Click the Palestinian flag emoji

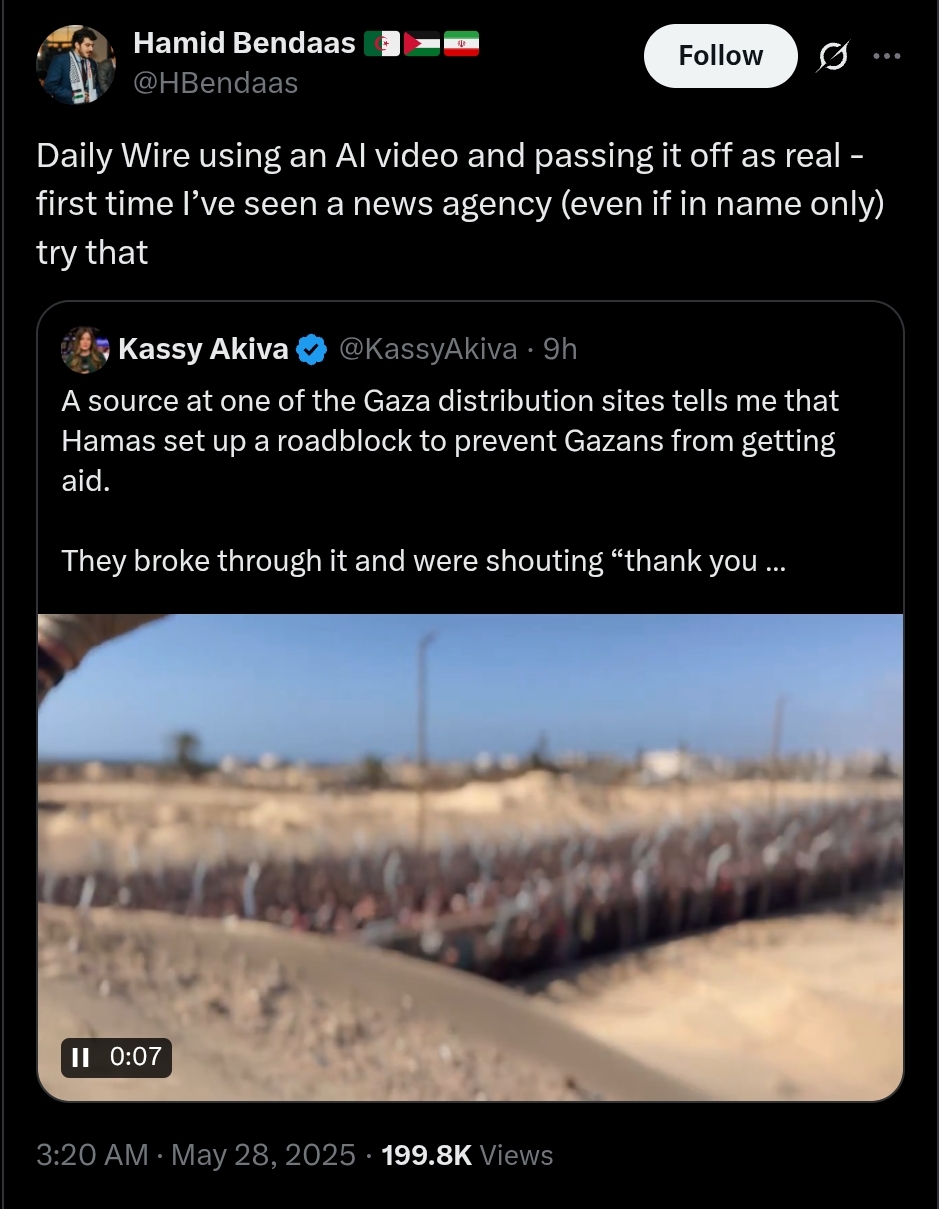tap(421, 45)
